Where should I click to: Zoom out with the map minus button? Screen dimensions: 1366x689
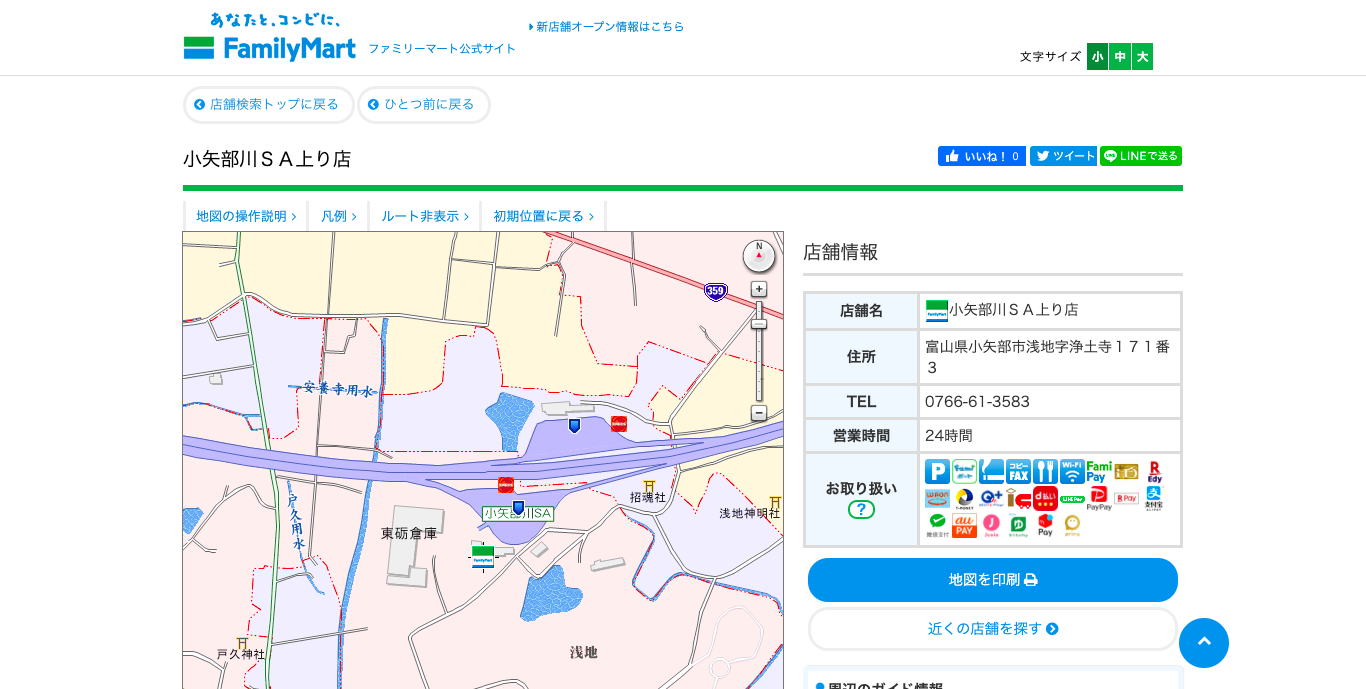759,413
